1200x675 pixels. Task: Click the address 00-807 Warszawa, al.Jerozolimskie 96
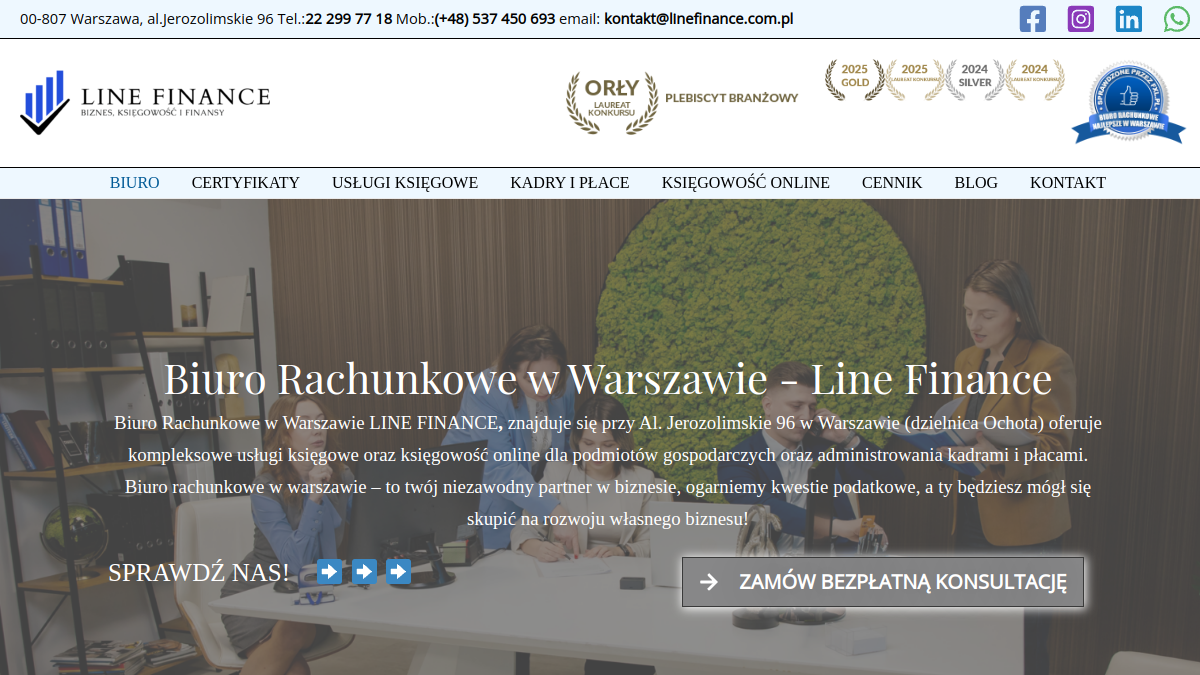click(x=147, y=19)
